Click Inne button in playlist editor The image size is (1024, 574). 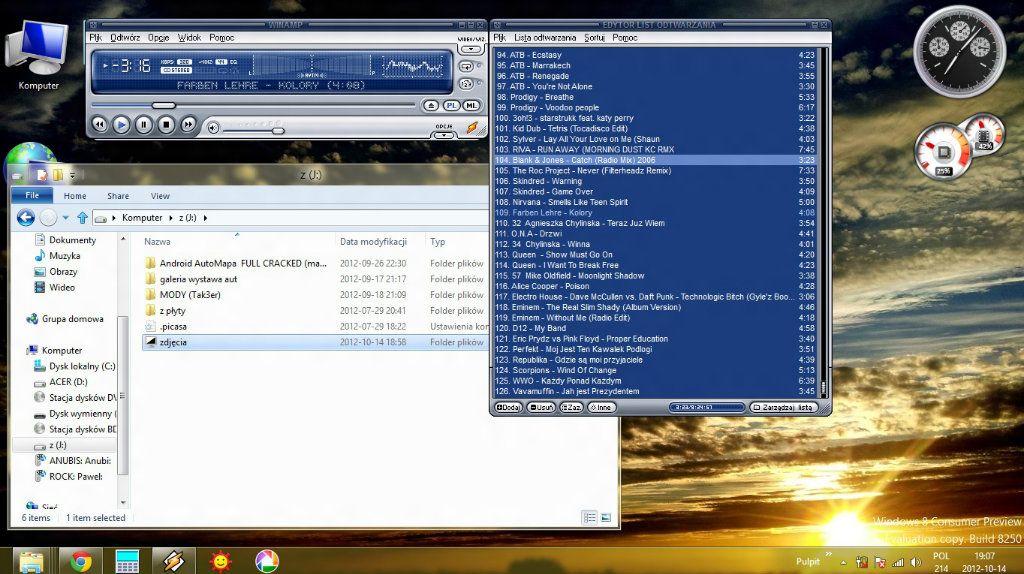click(601, 407)
